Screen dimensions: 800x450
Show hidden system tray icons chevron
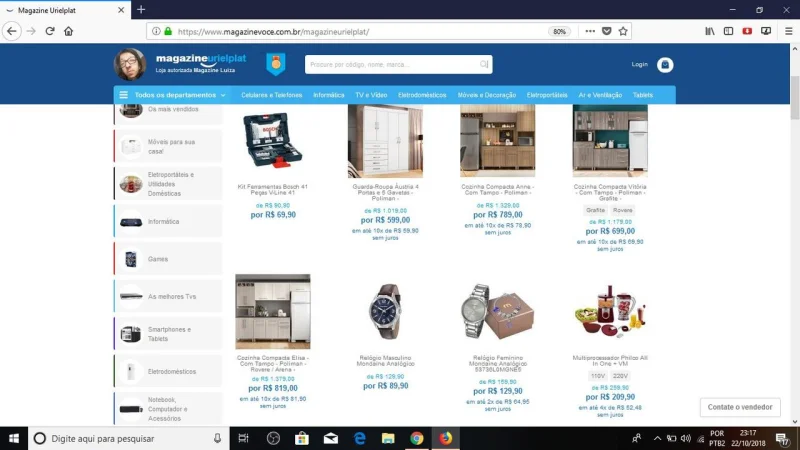tap(657, 438)
